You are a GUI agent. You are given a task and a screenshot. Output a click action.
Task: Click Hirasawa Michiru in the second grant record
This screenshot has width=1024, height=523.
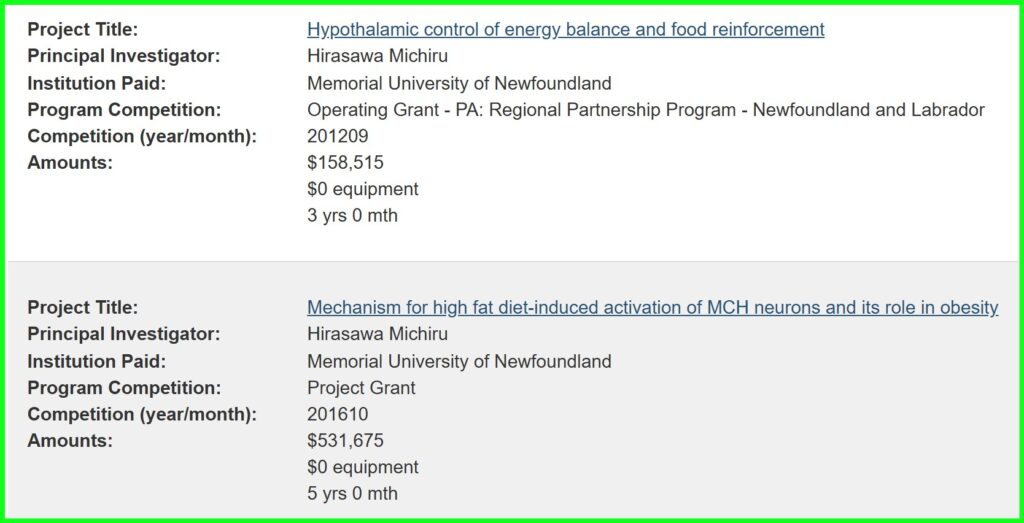377,334
